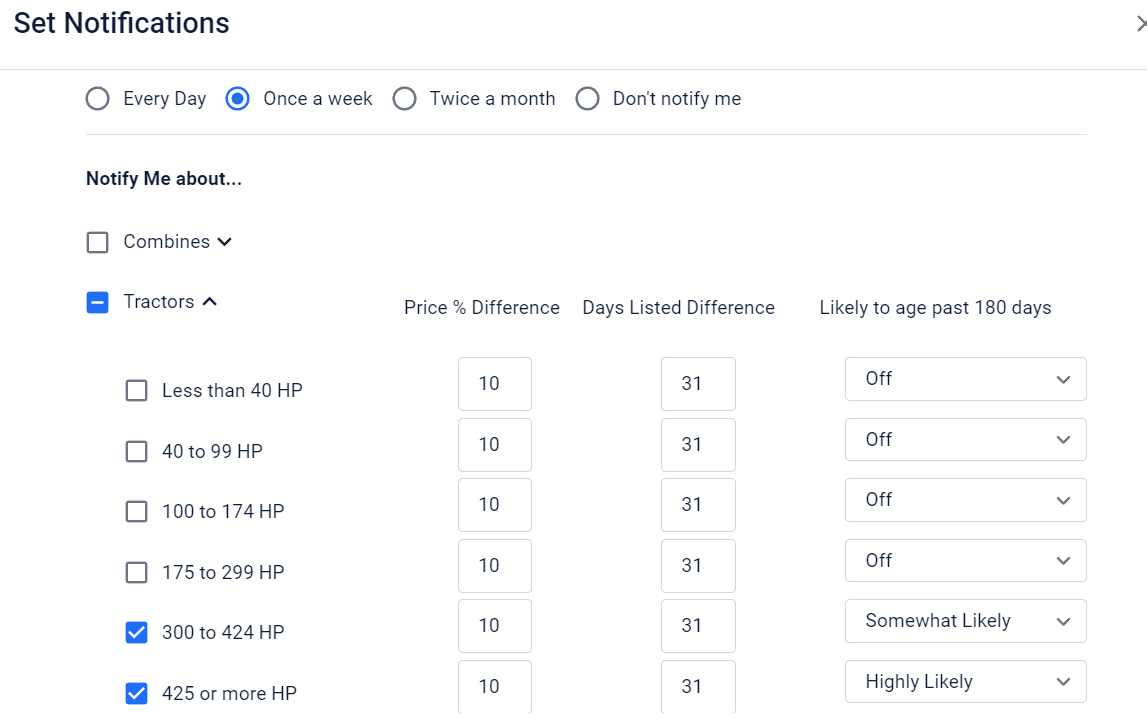Viewport: 1147px width, 715px height.
Task: Check the Combines checkbox
Action: point(97,242)
